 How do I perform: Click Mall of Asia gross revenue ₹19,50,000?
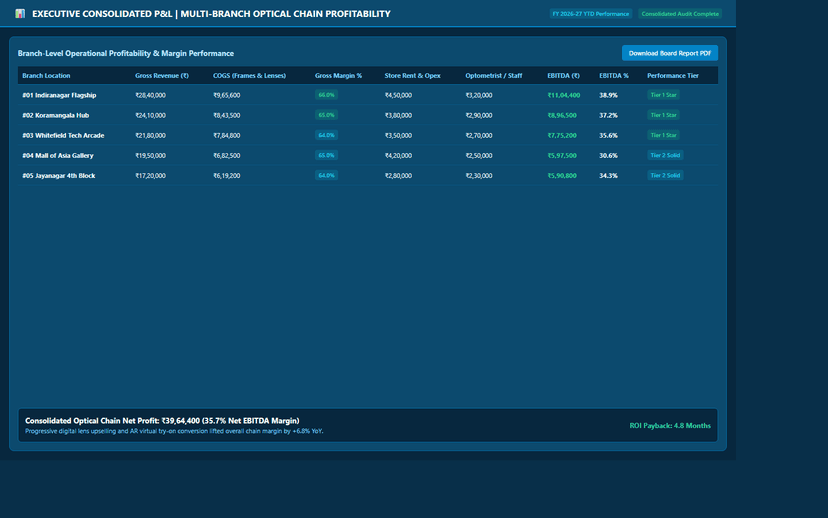pos(150,155)
